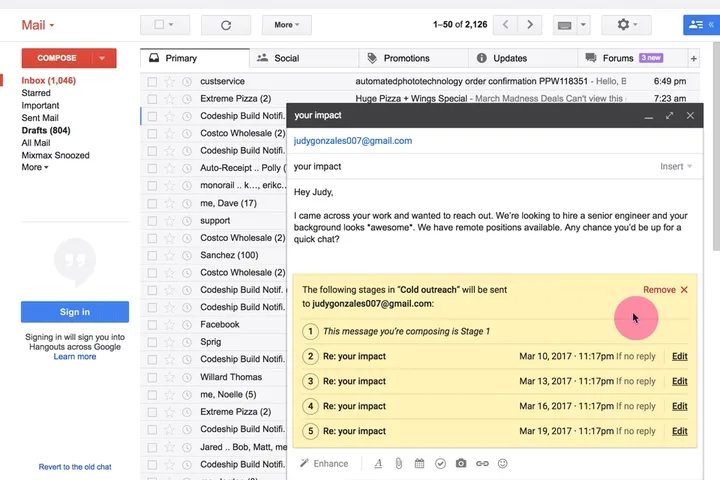Click the snooze clock on custservice email
Screen dimensions: 720x480
point(187,82)
